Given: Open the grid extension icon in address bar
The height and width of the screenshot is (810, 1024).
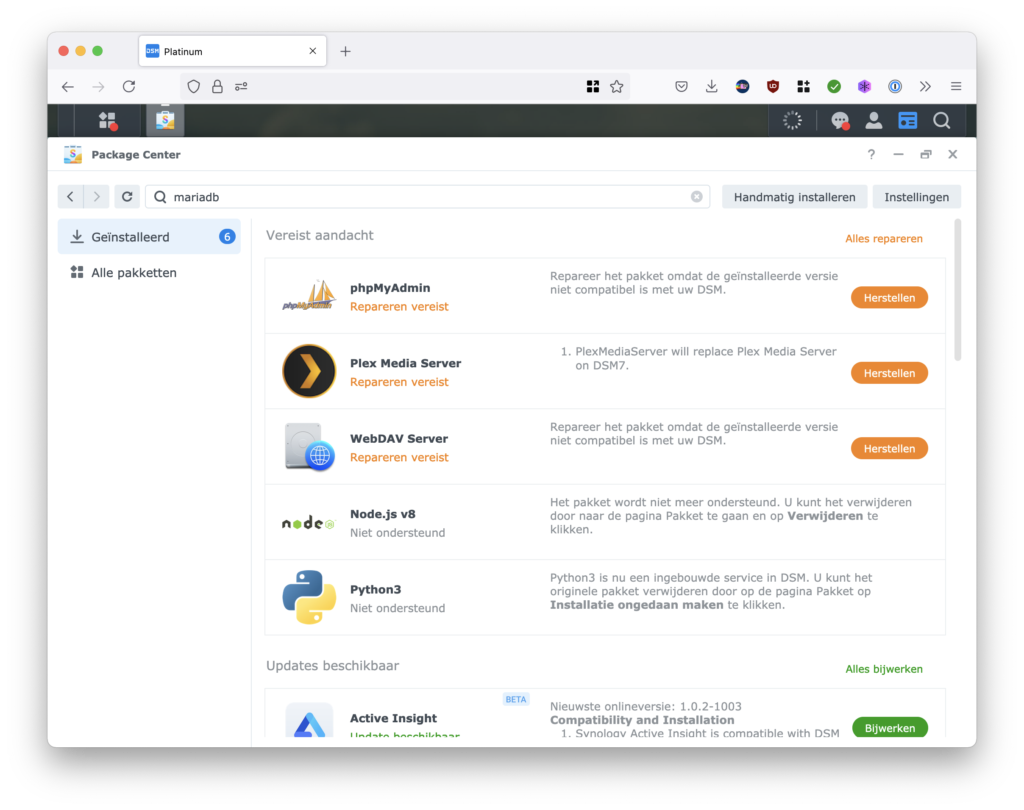Looking at the screenshot, I should click(592, 86).
